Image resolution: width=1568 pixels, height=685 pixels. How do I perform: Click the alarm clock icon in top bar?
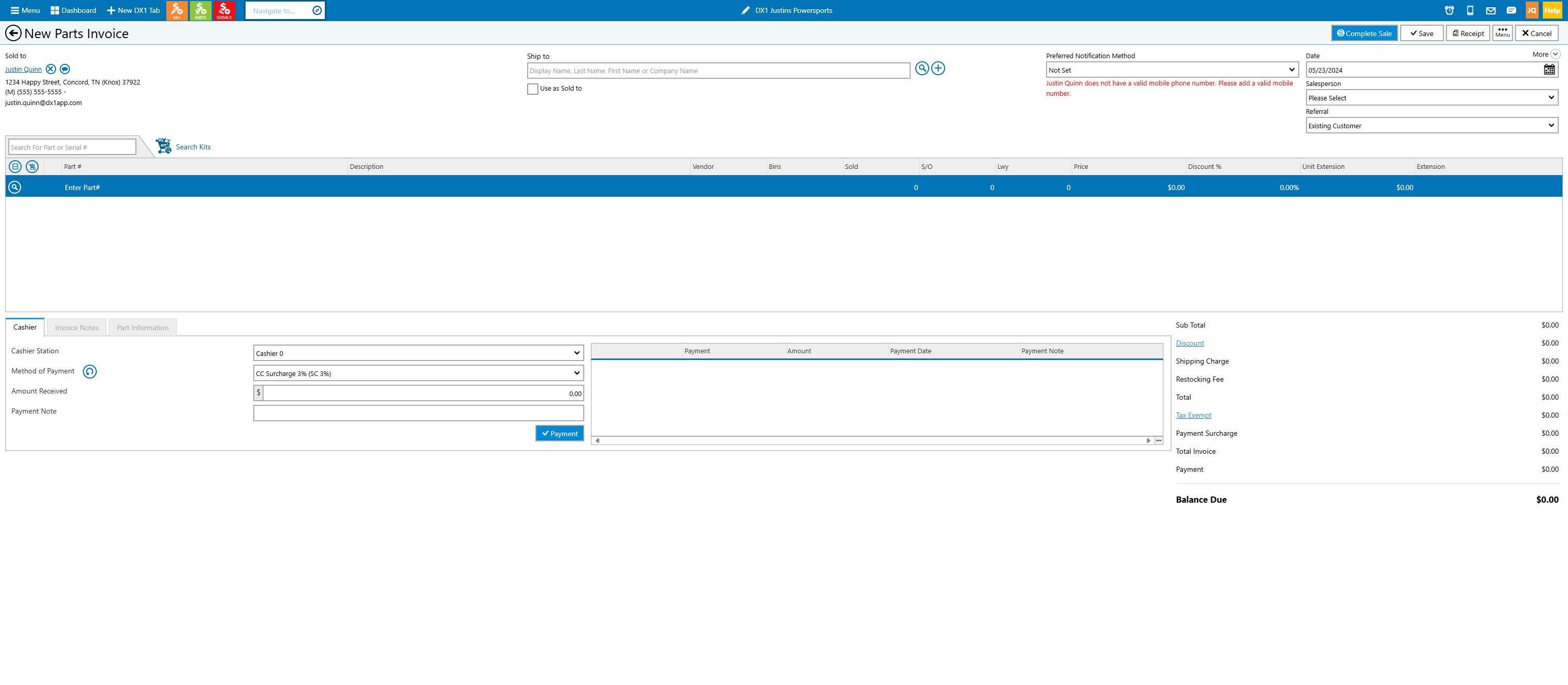coord(1449,10)
